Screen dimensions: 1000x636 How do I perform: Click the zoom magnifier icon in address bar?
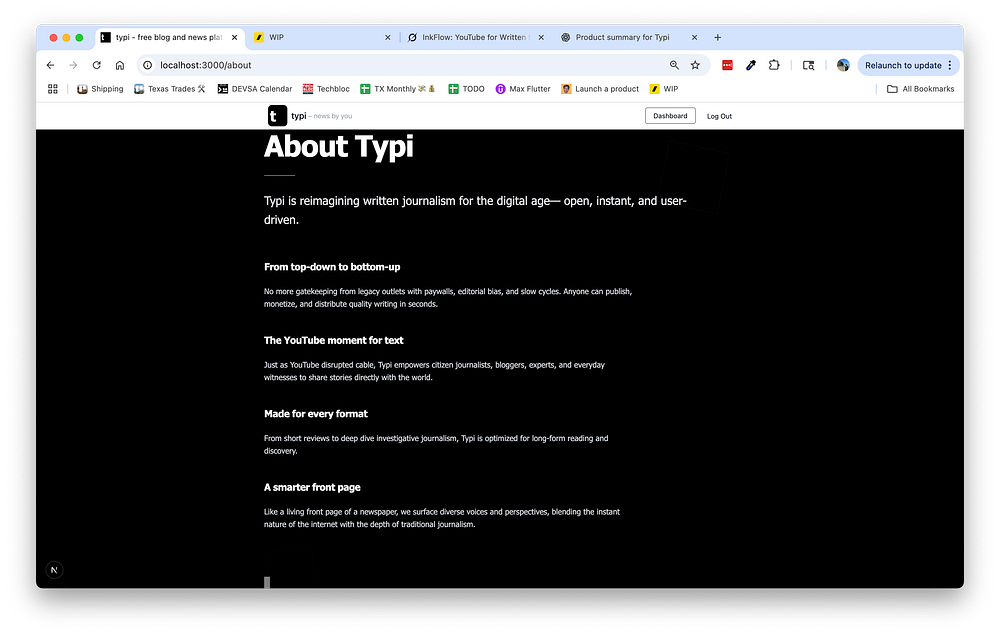click(x=674, y=65)
